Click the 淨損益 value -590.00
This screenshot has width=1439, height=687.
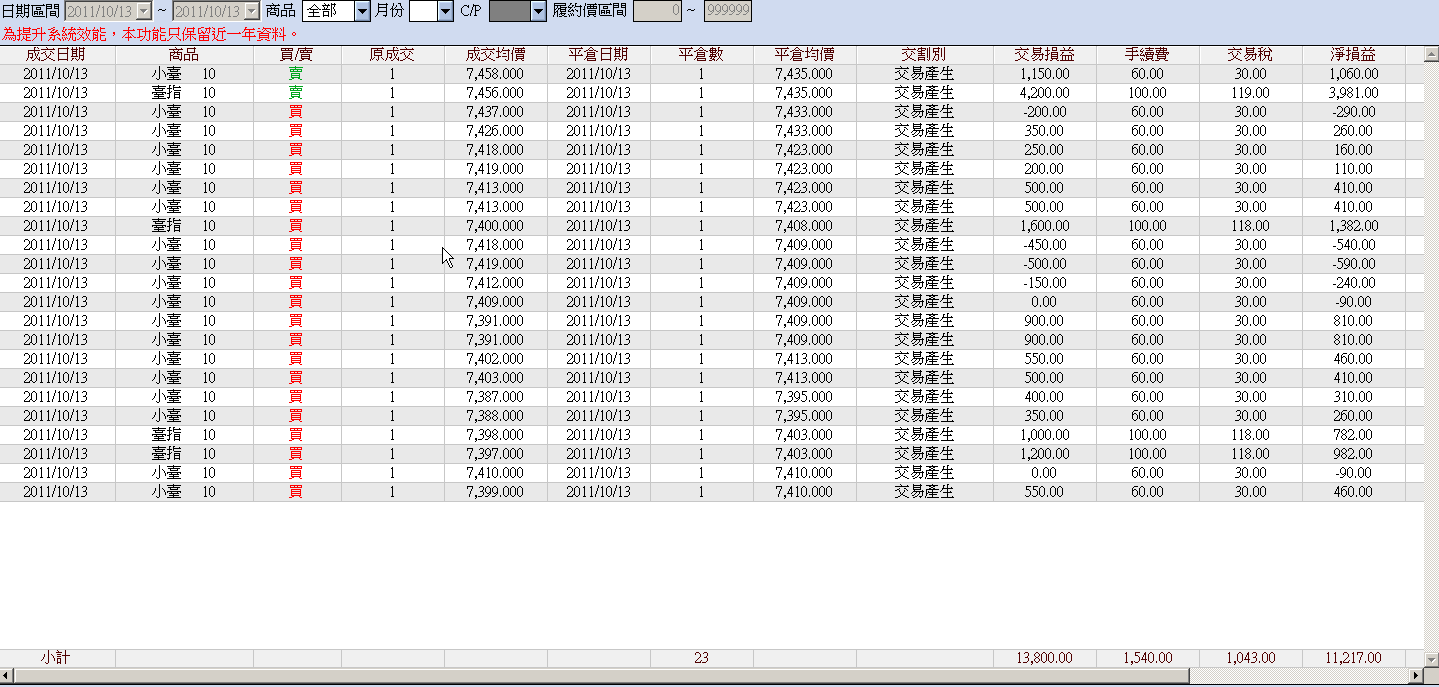pyautogui.click(x=1354, y=263)
